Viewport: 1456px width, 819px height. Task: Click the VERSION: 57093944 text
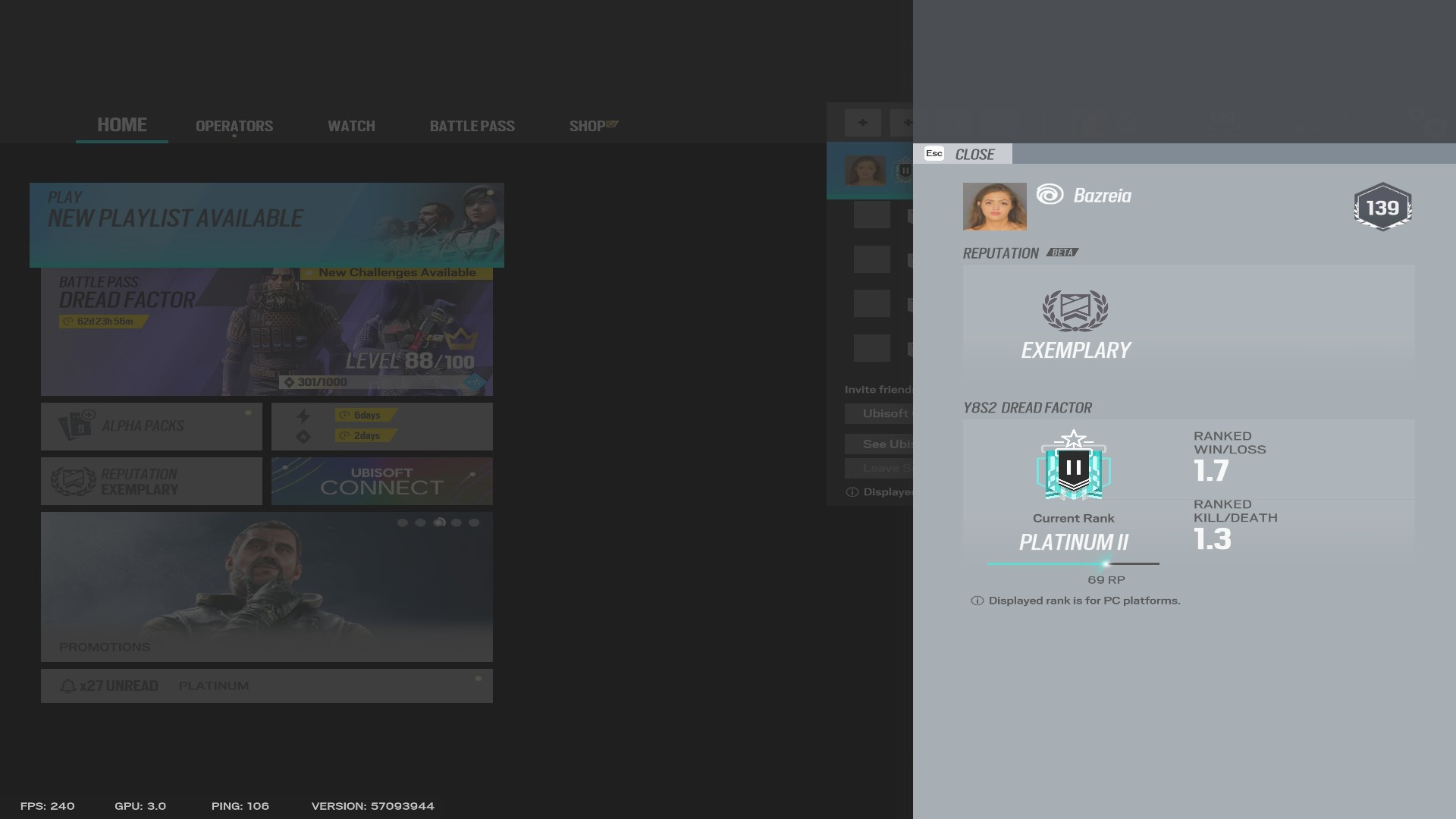[373, 806]
